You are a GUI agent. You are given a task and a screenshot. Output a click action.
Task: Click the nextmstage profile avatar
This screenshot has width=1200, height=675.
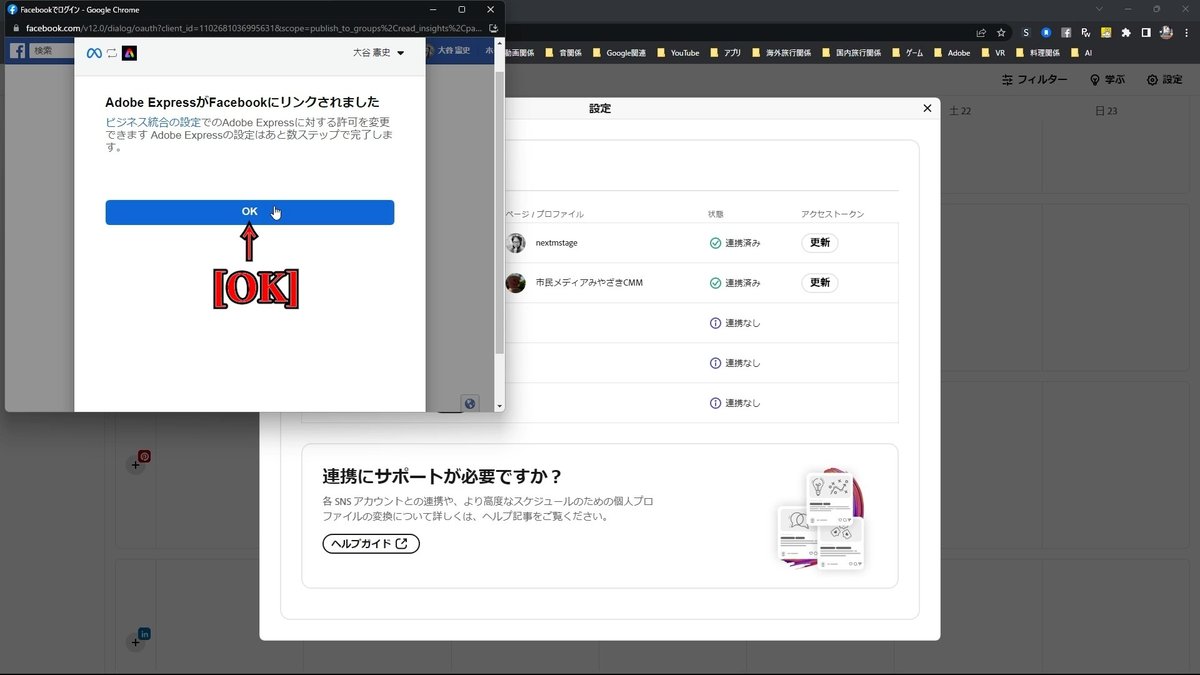tap(516, 243)
